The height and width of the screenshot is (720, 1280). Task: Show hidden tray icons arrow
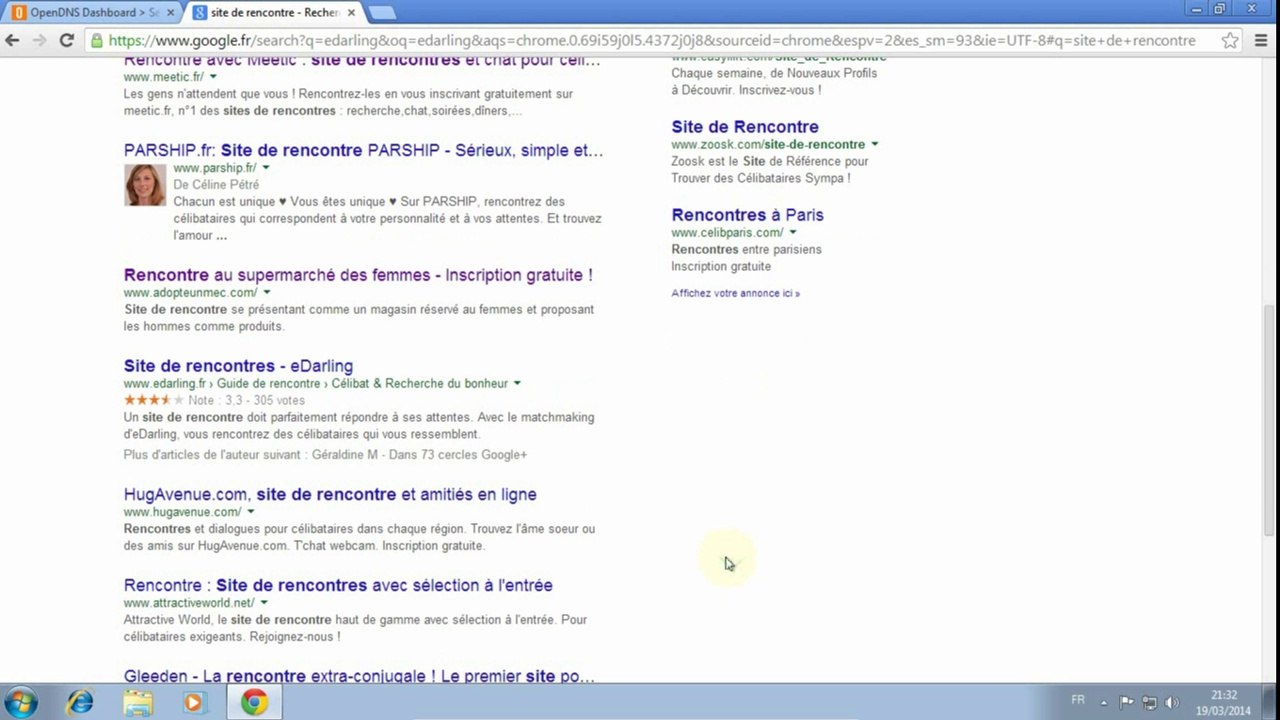1104,703
